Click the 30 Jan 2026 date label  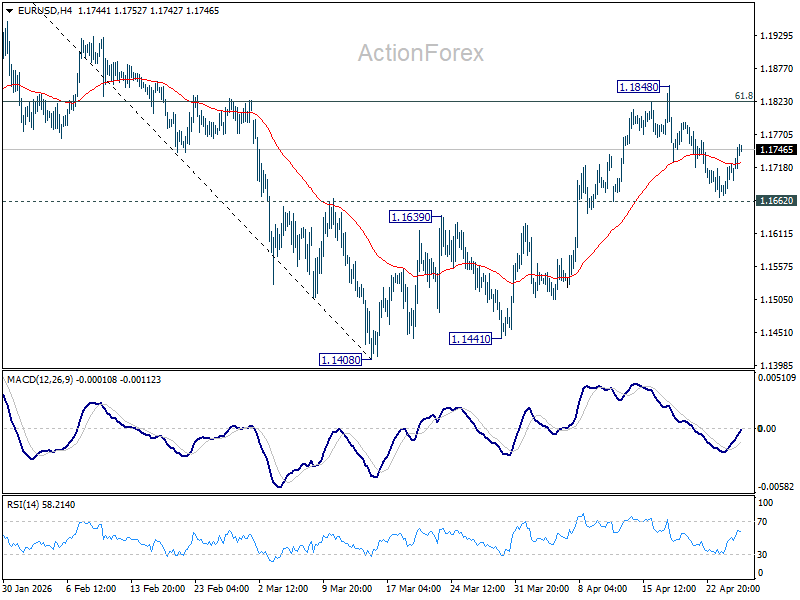[x=30, y=589]
